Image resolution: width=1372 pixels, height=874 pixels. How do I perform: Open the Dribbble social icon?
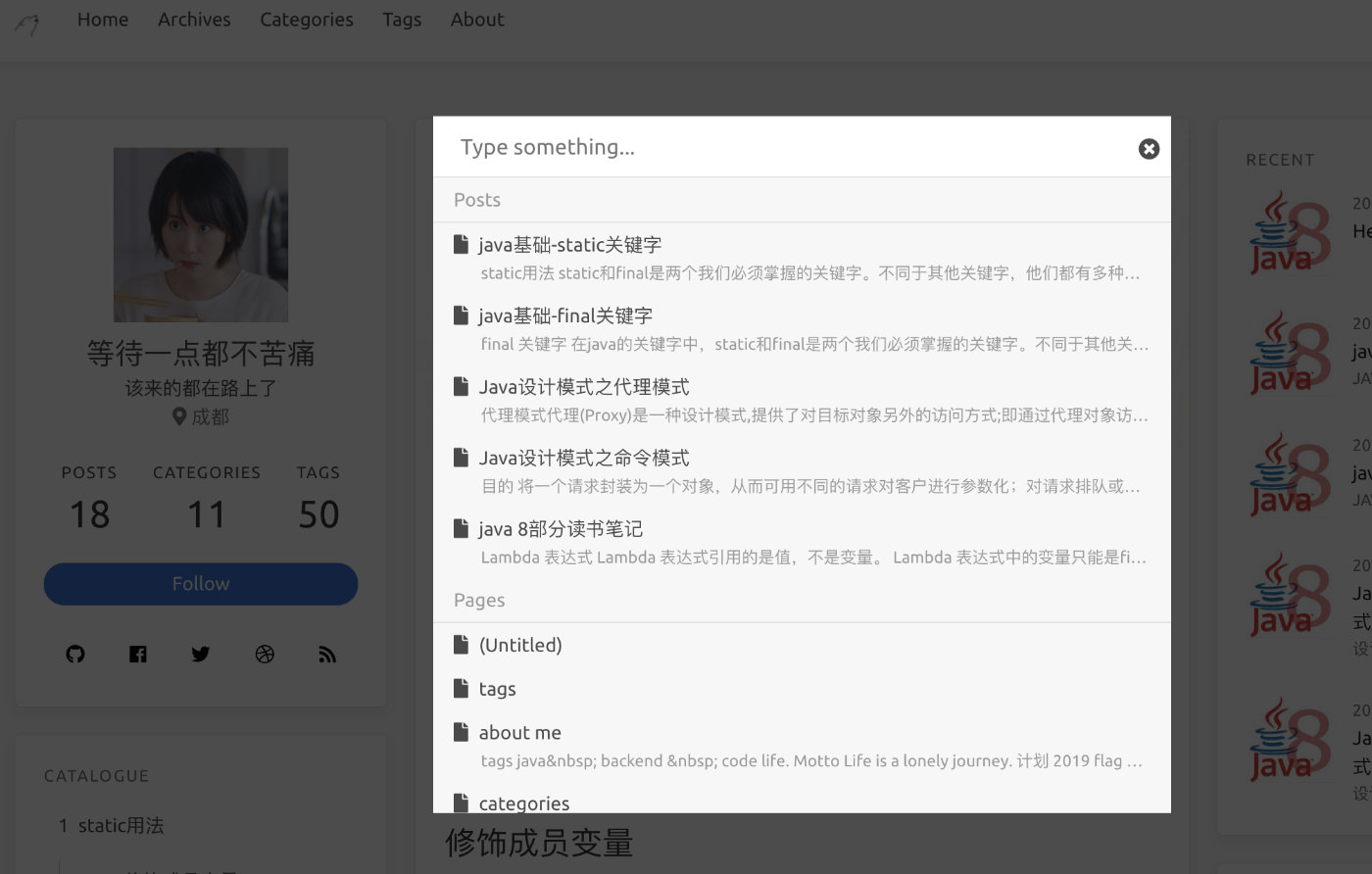click(x=265, y=654)
